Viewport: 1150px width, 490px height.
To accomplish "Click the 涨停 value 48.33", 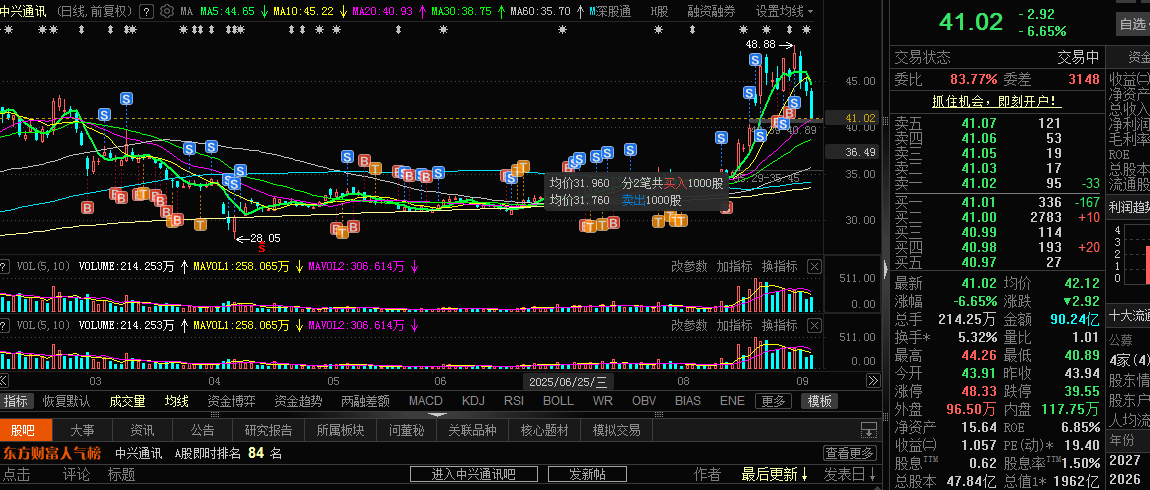I will (978, 391).
